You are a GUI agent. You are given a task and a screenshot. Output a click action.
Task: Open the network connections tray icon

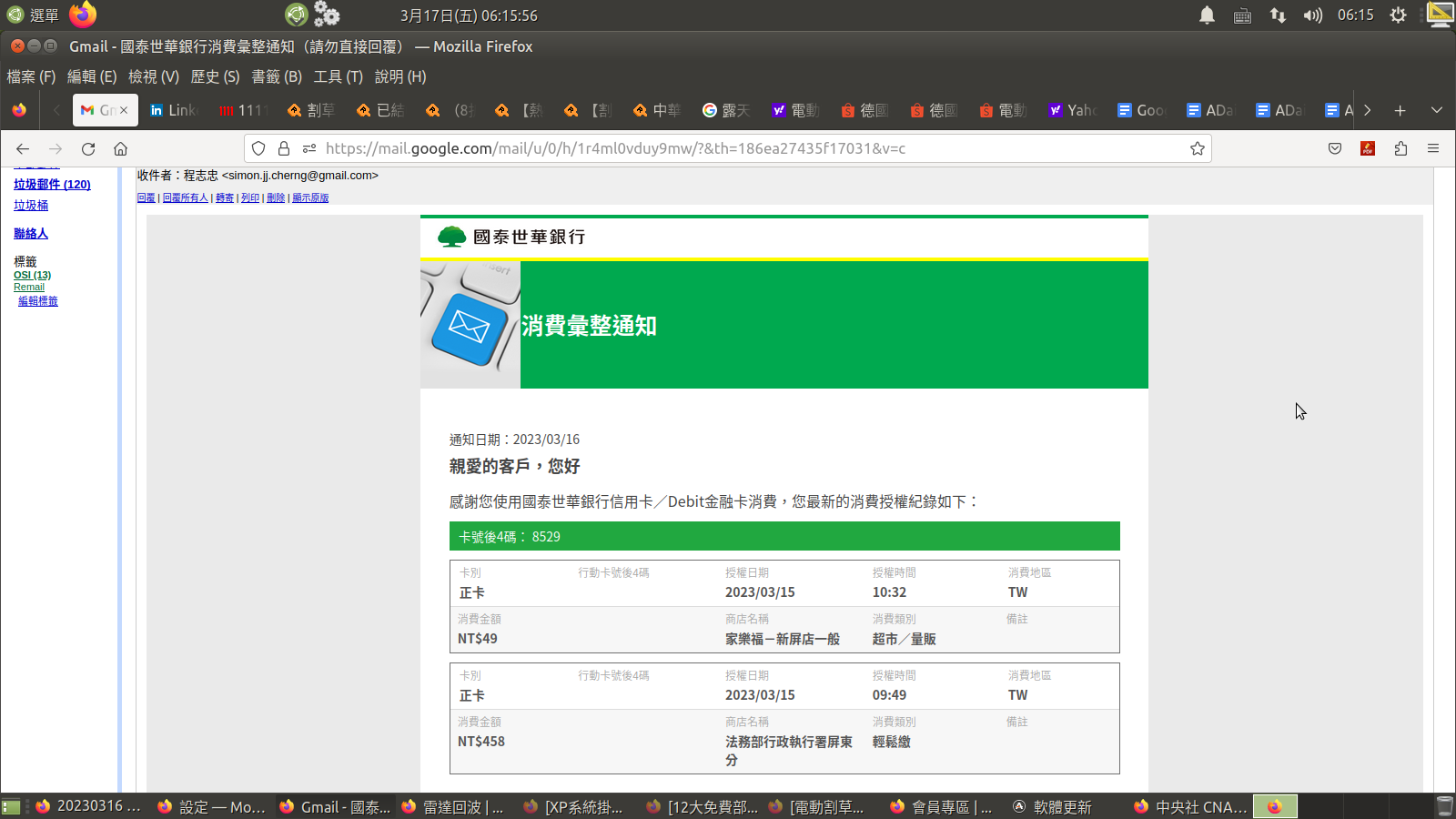(1278, 15)
